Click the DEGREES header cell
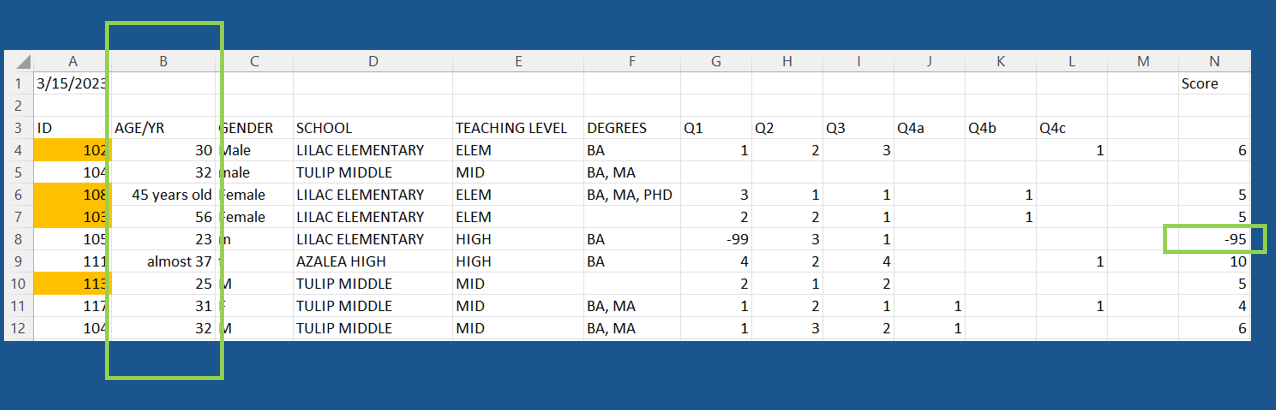 click(x=631, y=128)
